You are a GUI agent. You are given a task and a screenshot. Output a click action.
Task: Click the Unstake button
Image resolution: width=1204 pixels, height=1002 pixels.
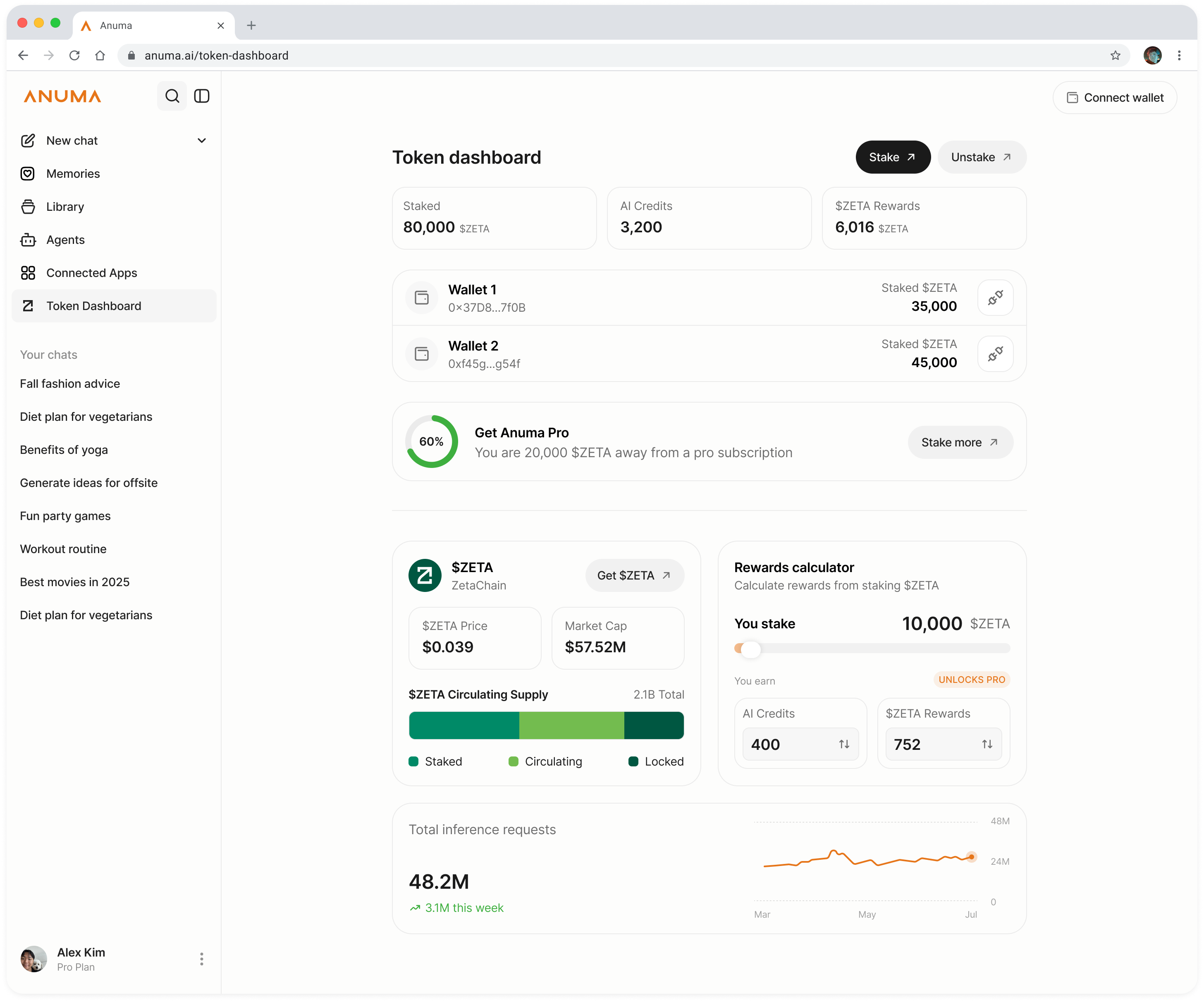pos(982,157)
